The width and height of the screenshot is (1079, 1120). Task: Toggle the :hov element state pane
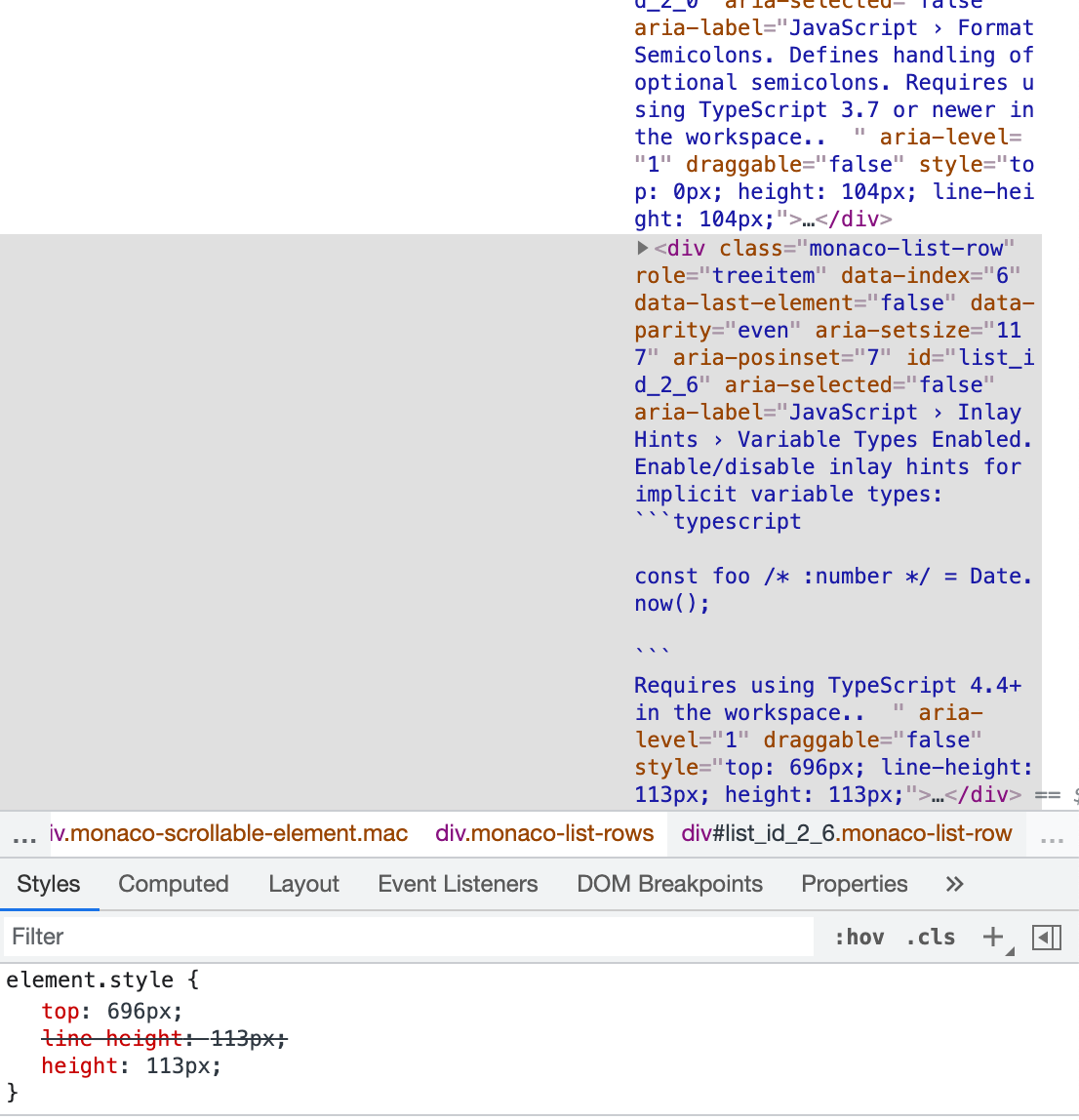(859, 937)
